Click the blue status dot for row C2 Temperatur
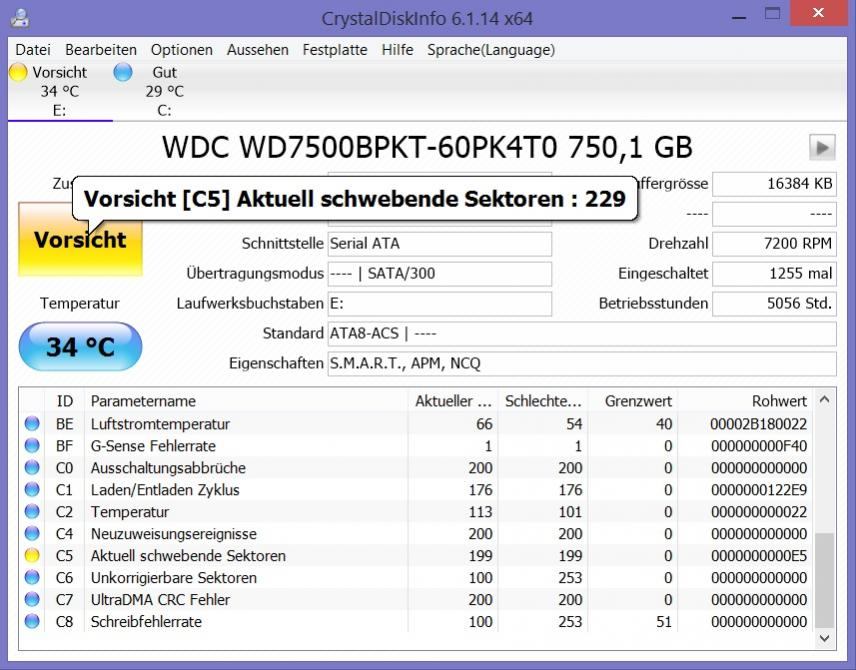856x670 pixels. (32, 511)
